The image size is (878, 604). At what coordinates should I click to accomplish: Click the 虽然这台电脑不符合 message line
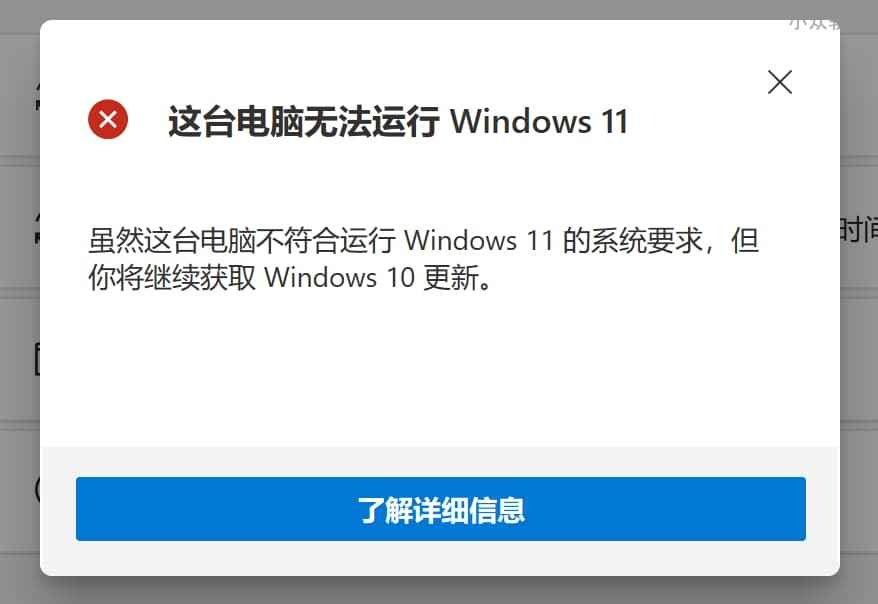point(423,241)
